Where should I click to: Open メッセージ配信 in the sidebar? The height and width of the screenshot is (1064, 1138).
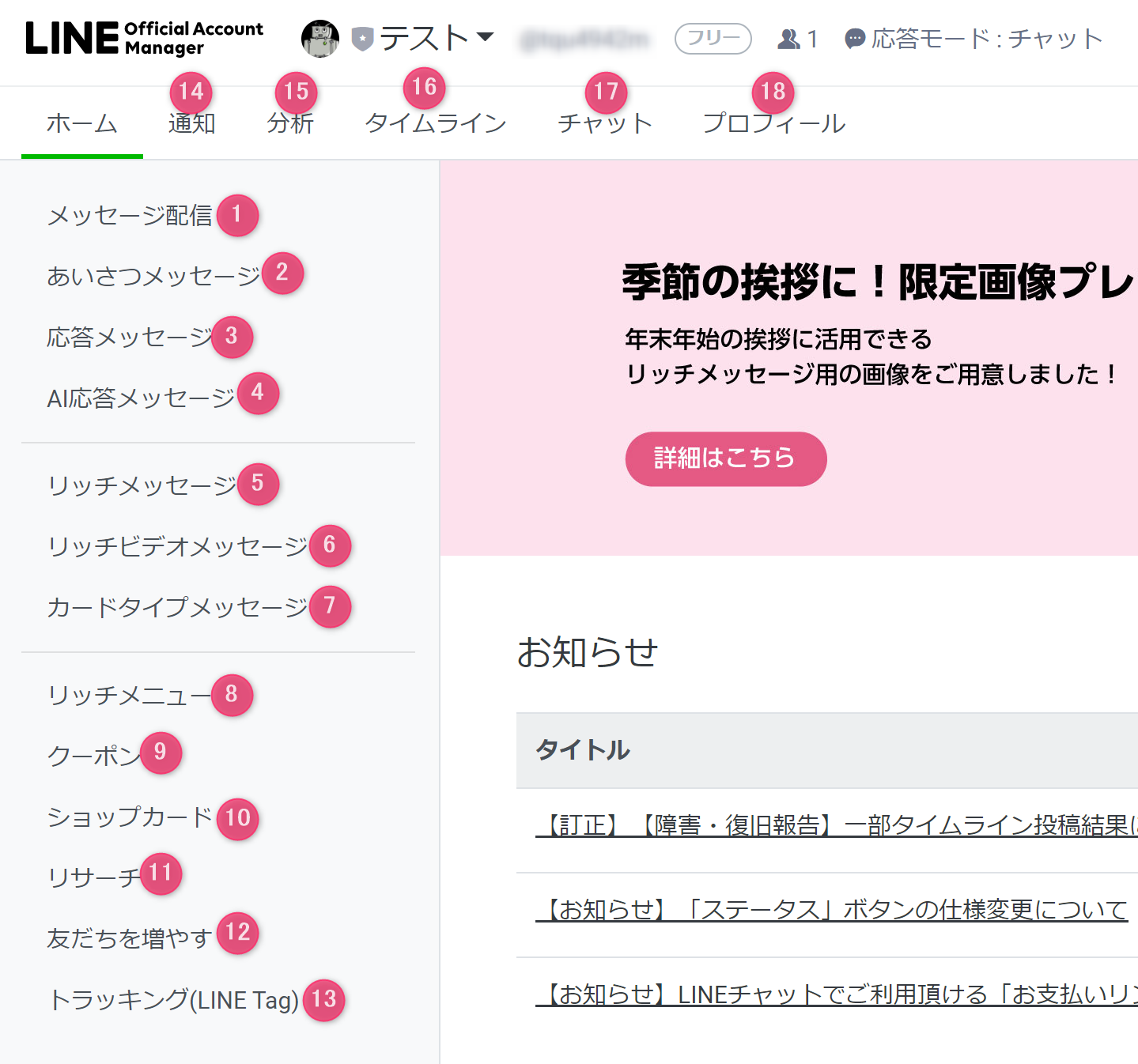[x=130, y=215]
